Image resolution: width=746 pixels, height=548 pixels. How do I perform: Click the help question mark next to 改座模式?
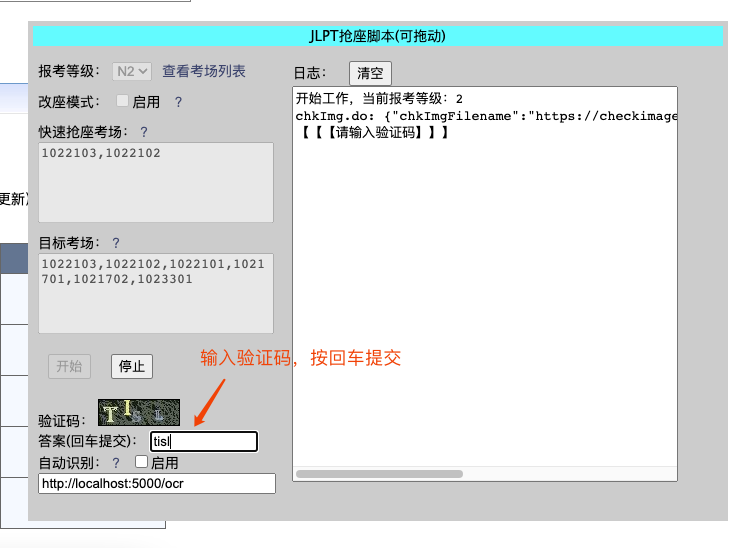pos(178,102)
